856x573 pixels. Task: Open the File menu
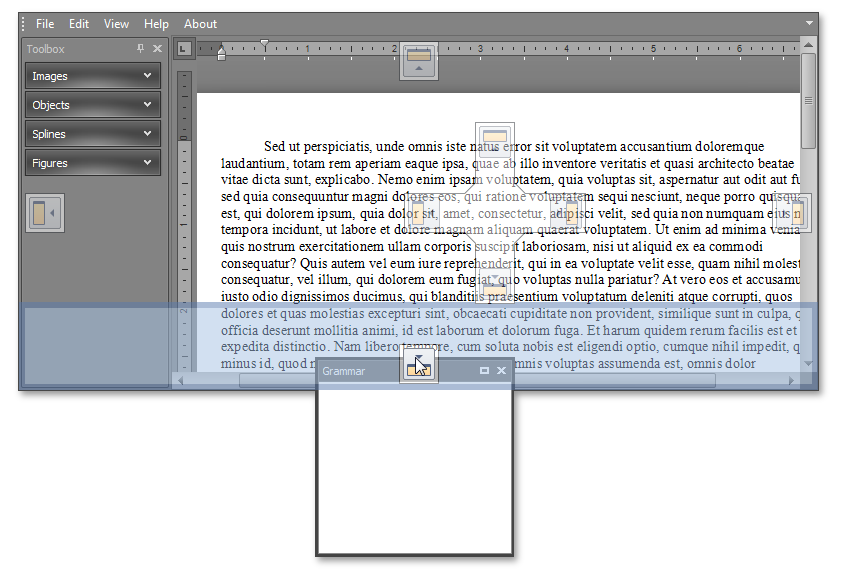click(45, 24)
